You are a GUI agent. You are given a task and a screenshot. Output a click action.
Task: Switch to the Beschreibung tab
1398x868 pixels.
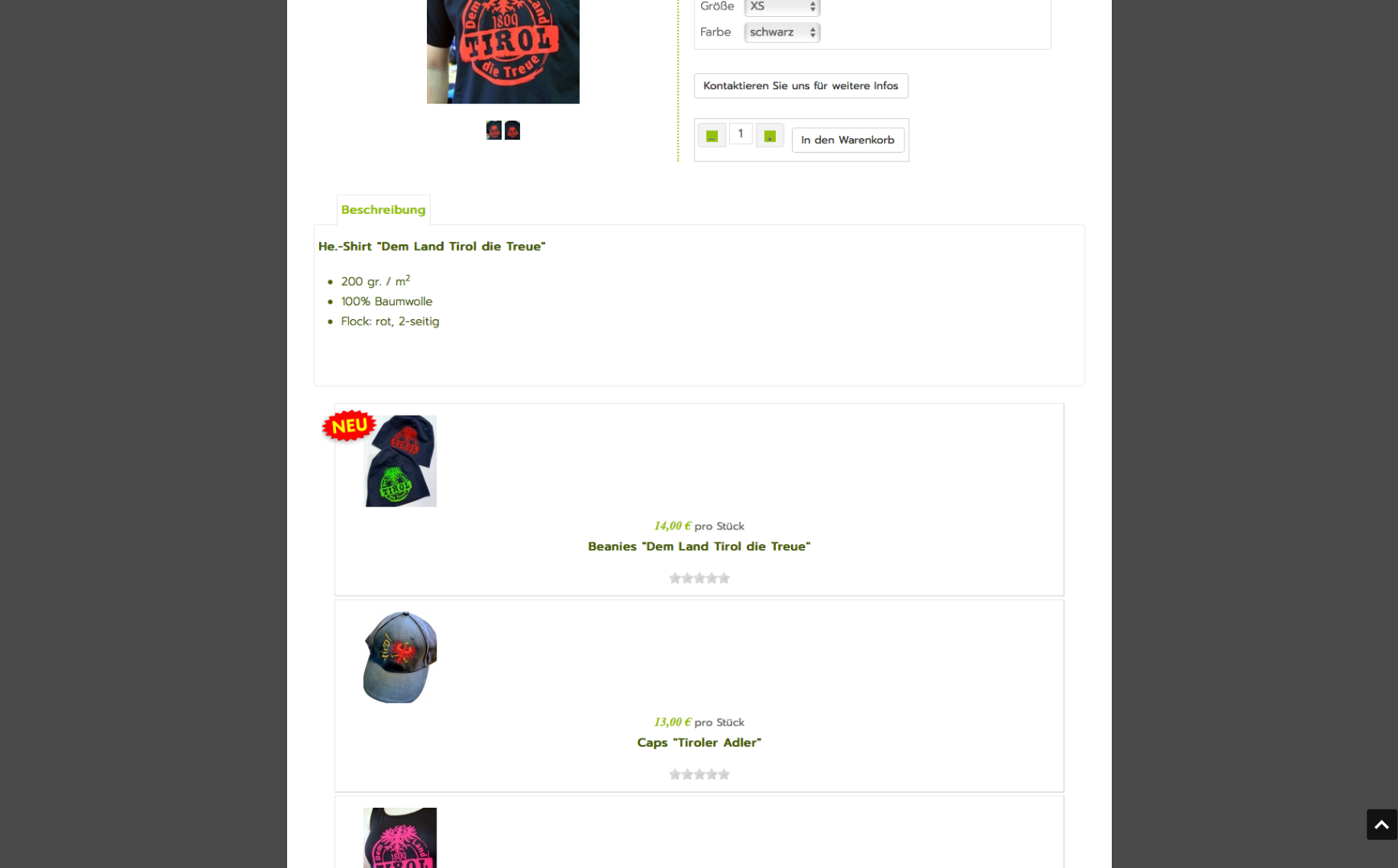383,210
